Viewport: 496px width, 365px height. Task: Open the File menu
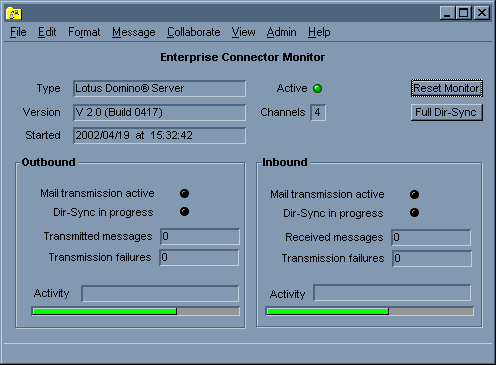pyautogui.click(x=18, y=32)
